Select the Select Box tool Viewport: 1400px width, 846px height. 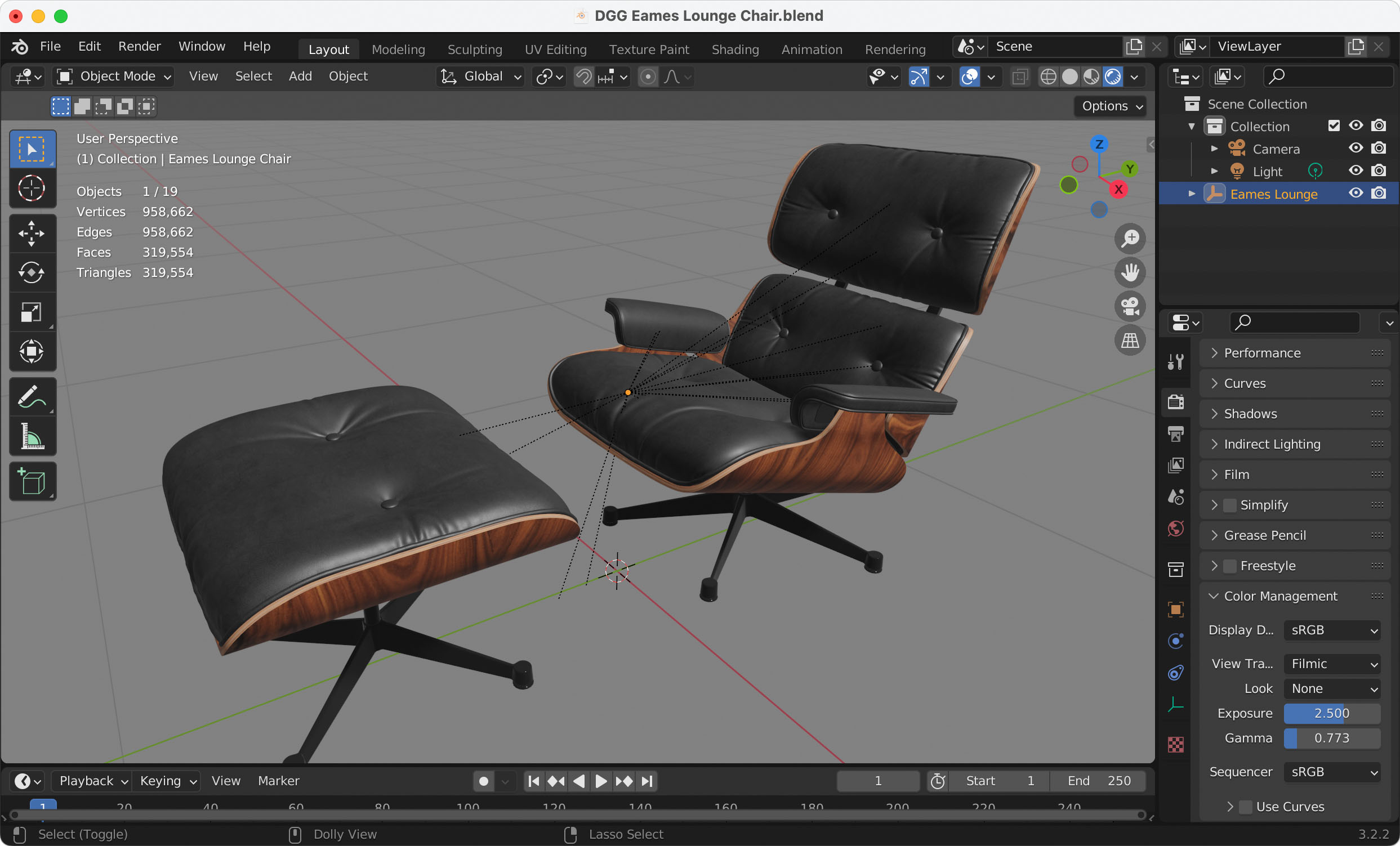pyautogui.click(x=32, y=148)
